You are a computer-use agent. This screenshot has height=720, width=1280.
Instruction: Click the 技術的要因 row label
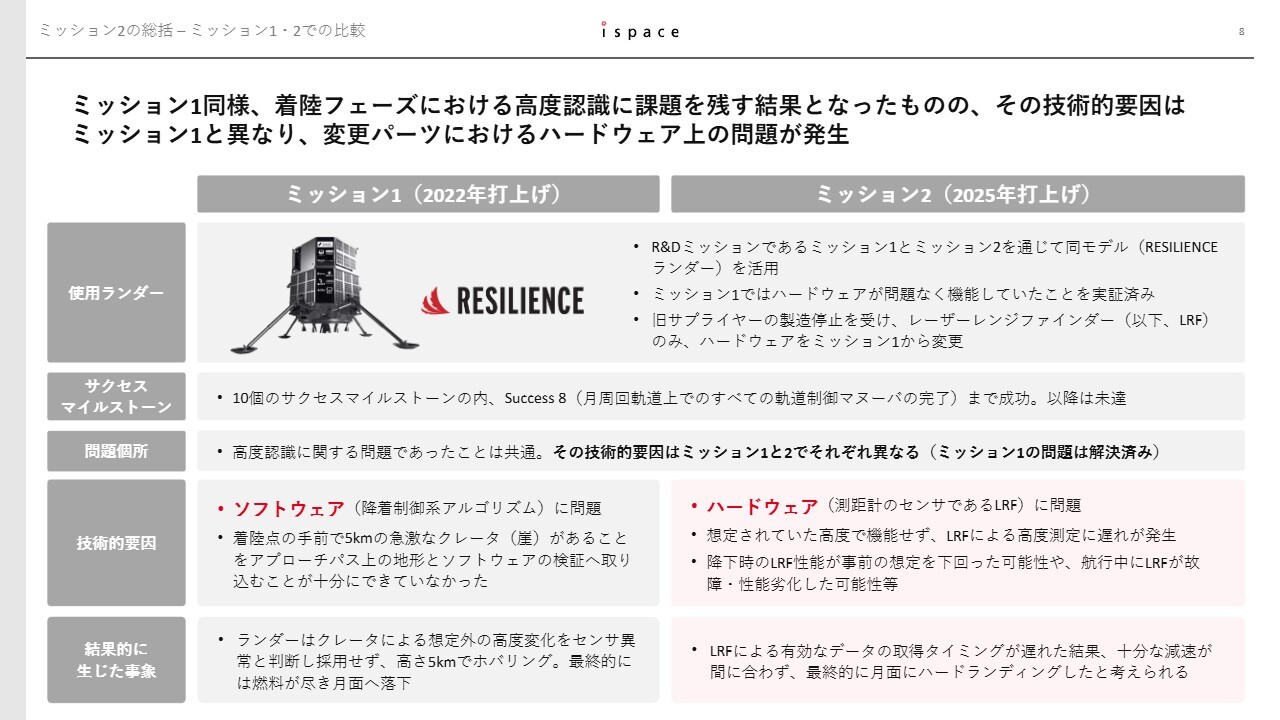(116, 543)
